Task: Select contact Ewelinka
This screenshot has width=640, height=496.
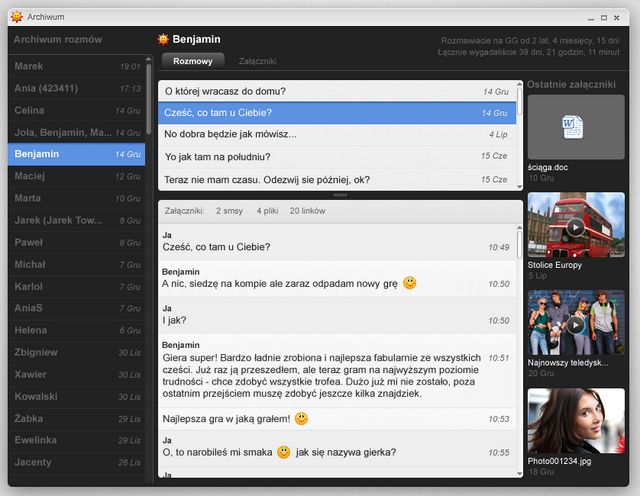Action: [x=77, y=440]
